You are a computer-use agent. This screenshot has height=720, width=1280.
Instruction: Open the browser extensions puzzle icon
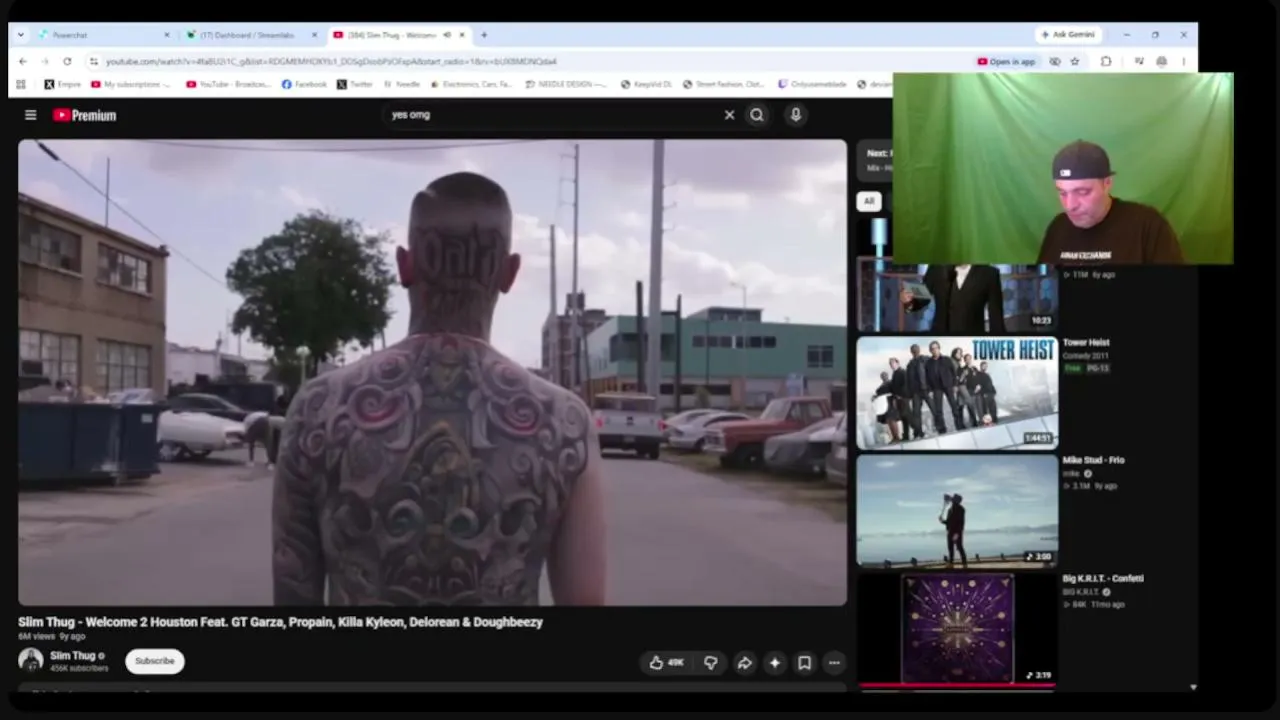(x=1106, y=62)
